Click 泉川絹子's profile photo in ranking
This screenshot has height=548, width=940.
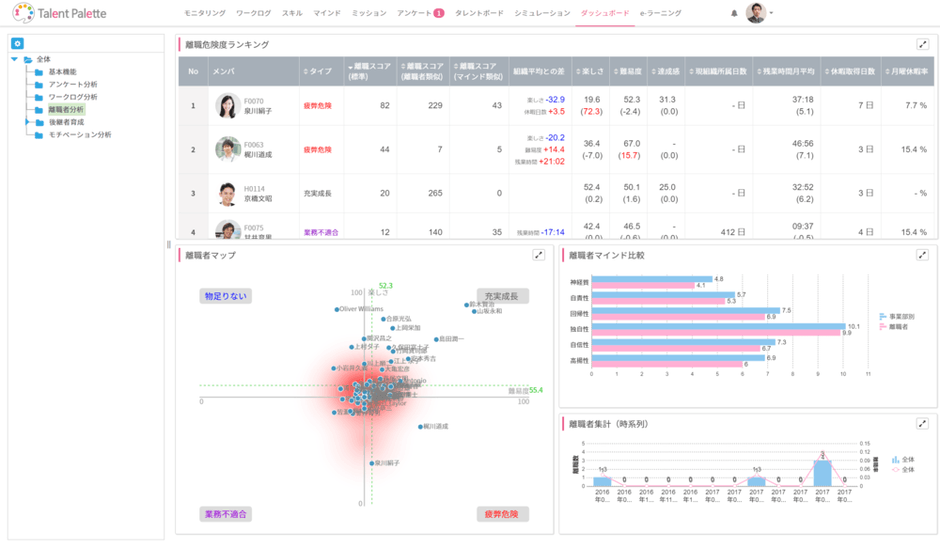[x=227, y=106]
